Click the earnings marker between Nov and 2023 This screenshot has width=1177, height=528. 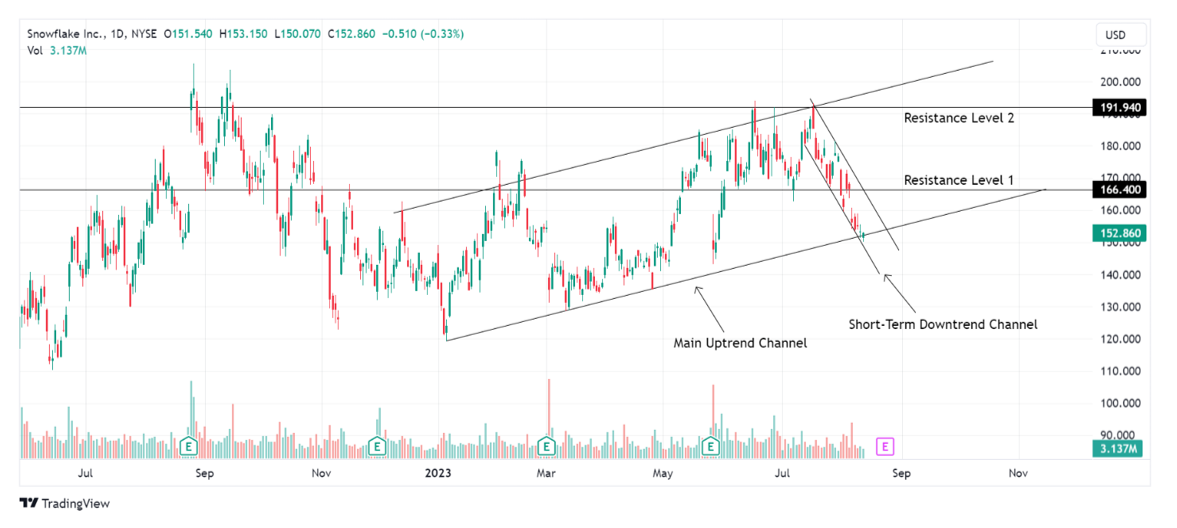[x=377, y=444]
